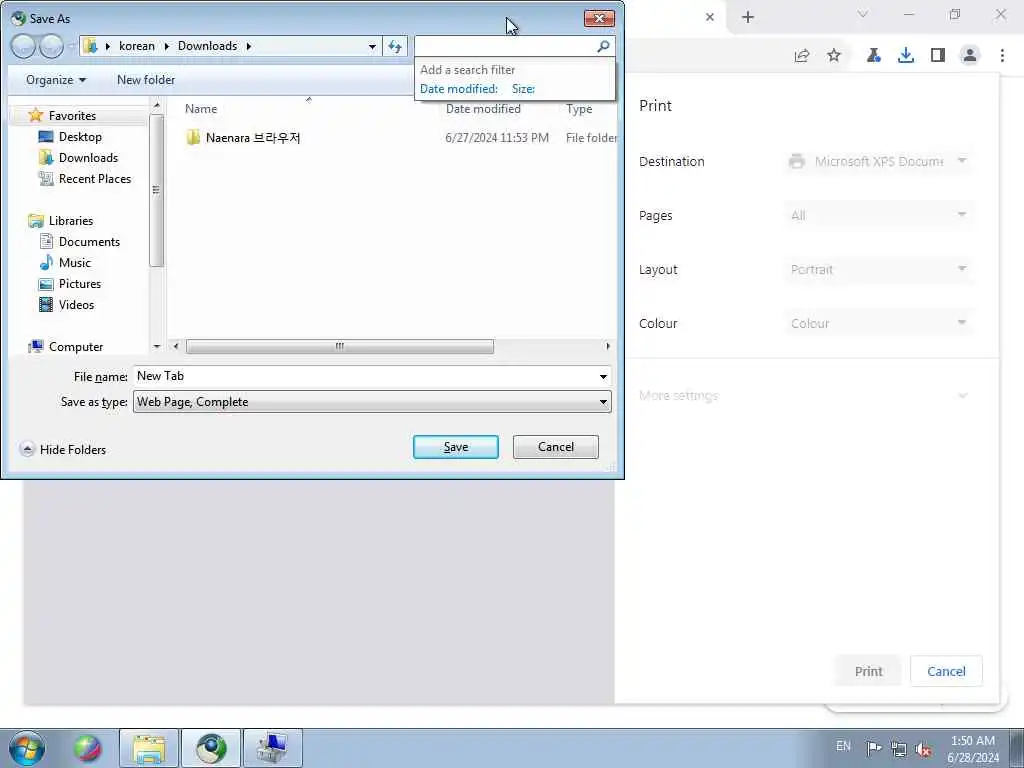Click the muted volume tray icon
The width and height of the screenshot is (1024, 768).
[923, 748]
